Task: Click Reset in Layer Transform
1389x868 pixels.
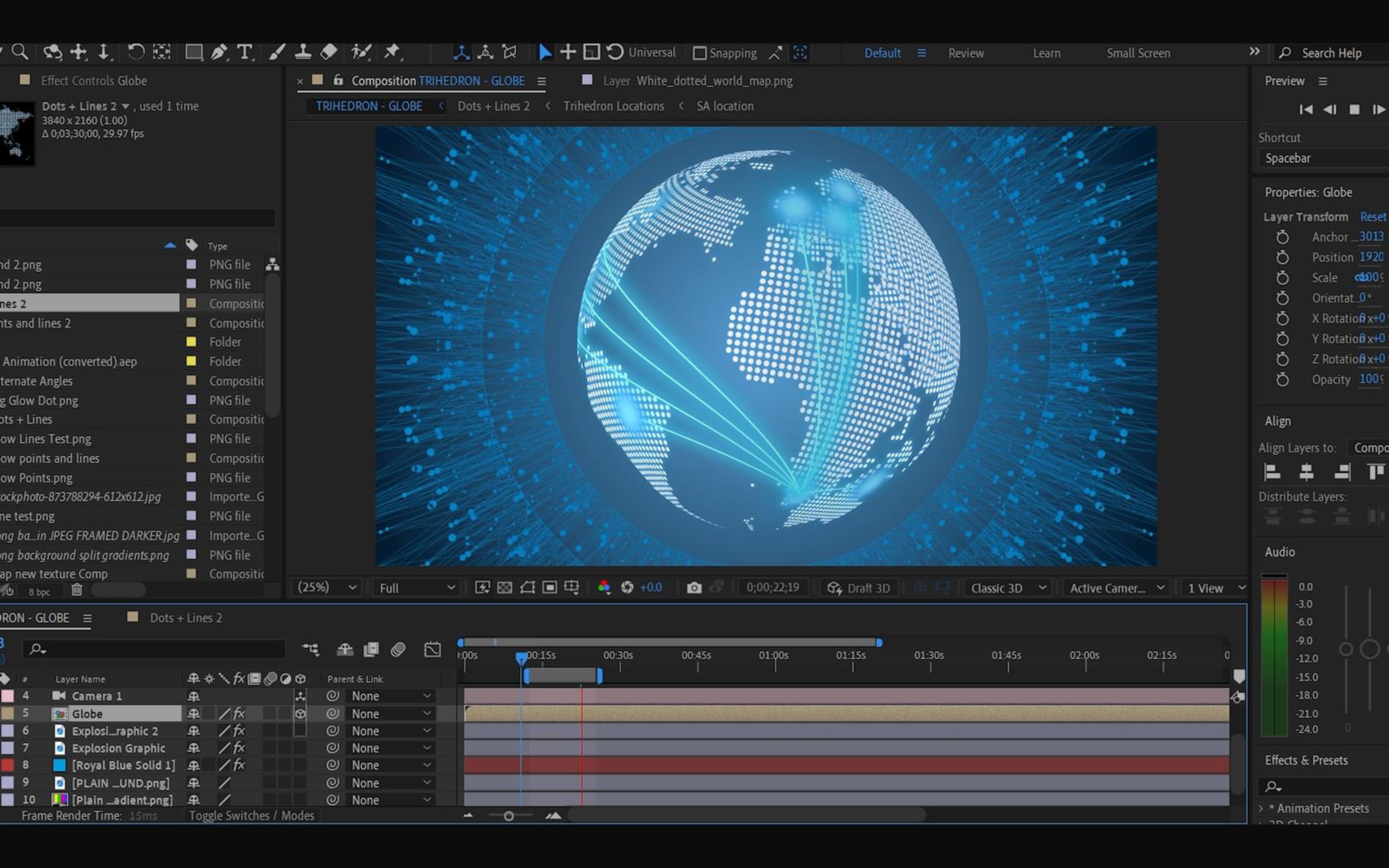Action: click(1373, 216)
